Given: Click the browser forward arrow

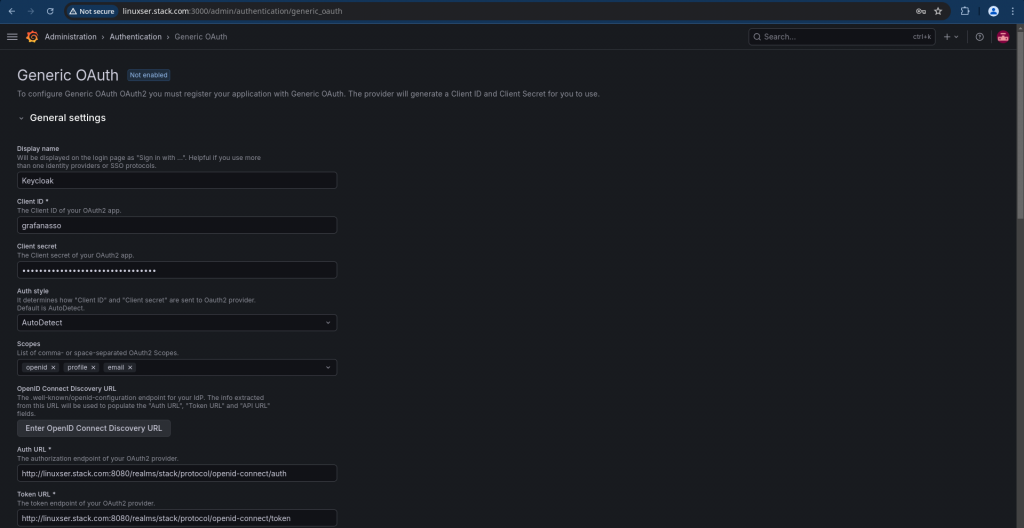Looking at the screenshot, I should (31, 11).
